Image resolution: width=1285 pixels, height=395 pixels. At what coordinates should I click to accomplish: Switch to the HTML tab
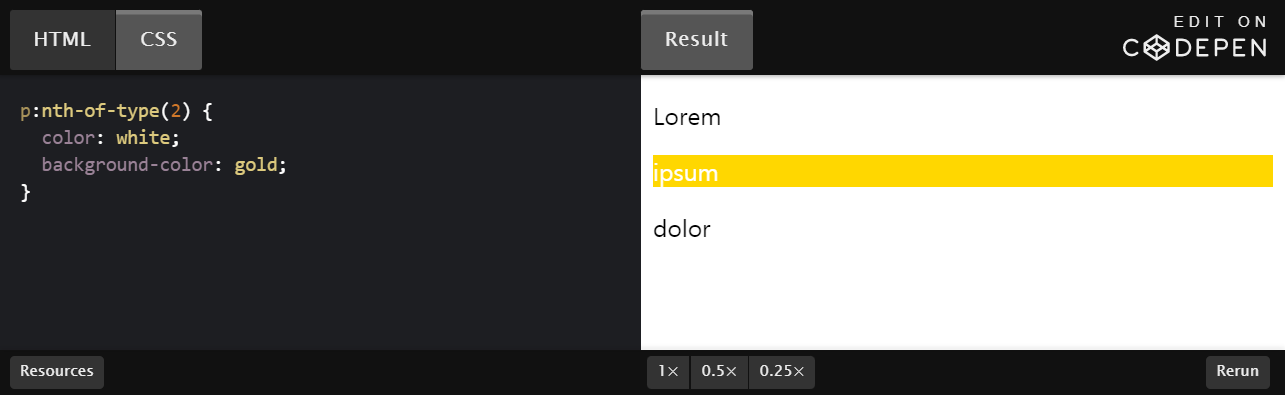[62, 40]
